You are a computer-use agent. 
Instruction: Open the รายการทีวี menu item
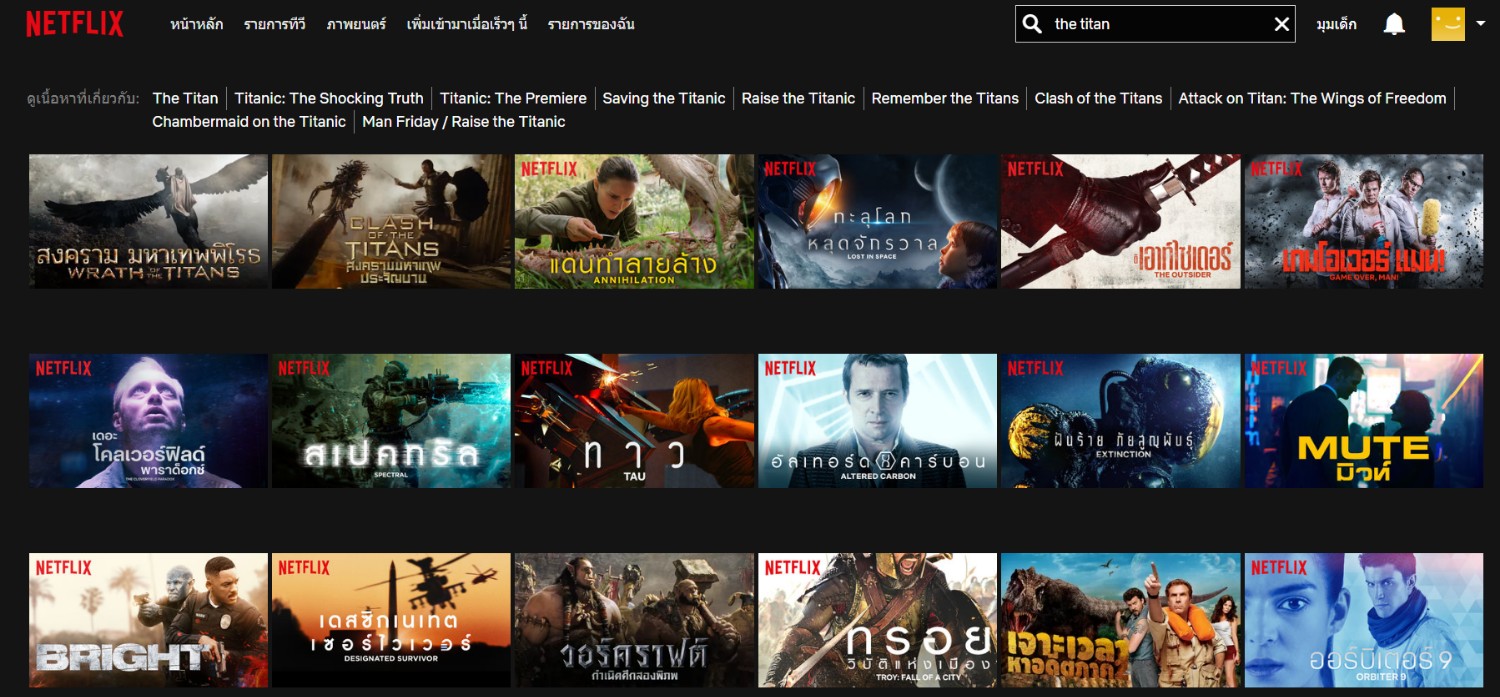click(x=275, y=24)
